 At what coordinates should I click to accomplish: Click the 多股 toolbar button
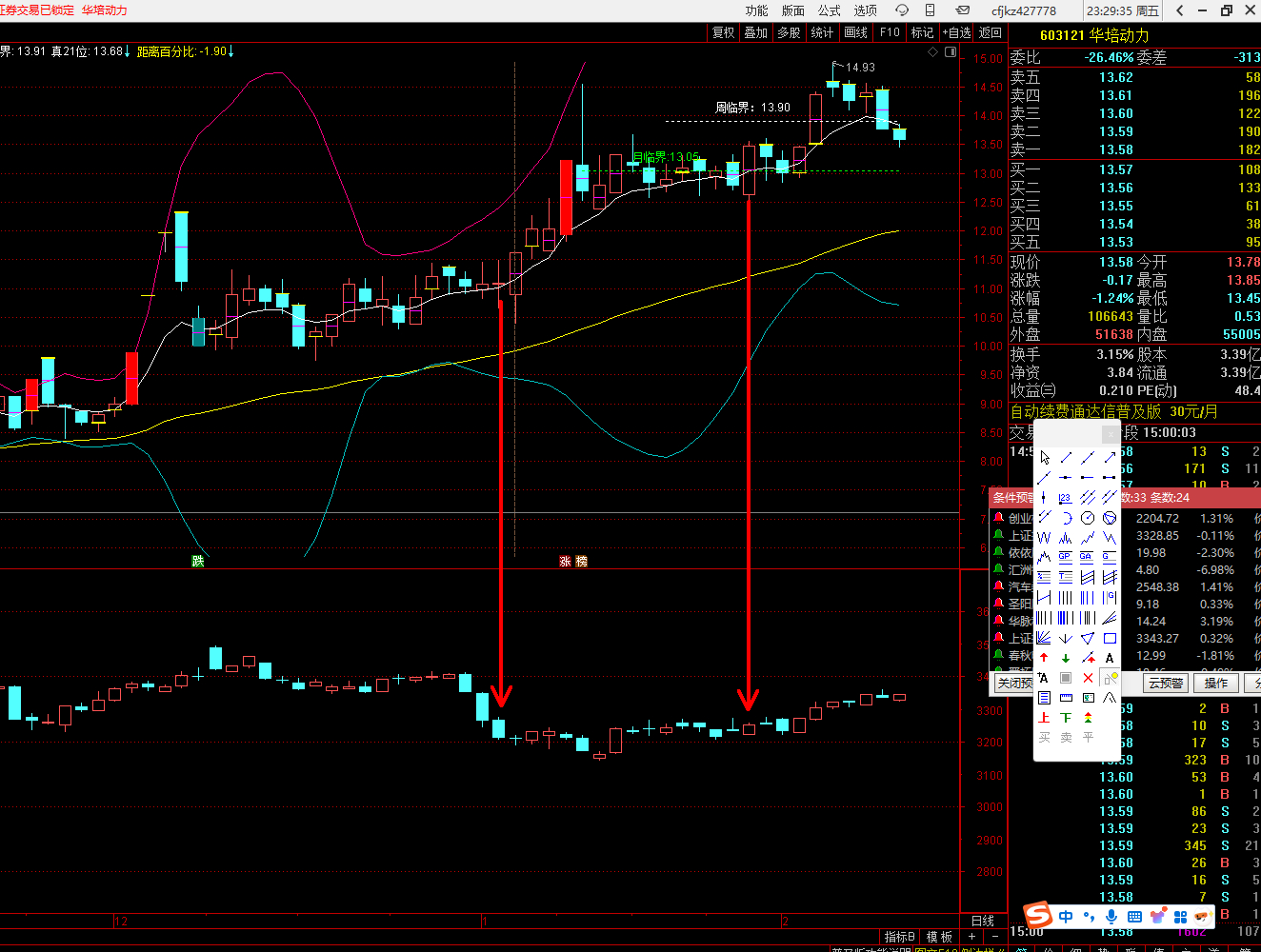[789, 32]
